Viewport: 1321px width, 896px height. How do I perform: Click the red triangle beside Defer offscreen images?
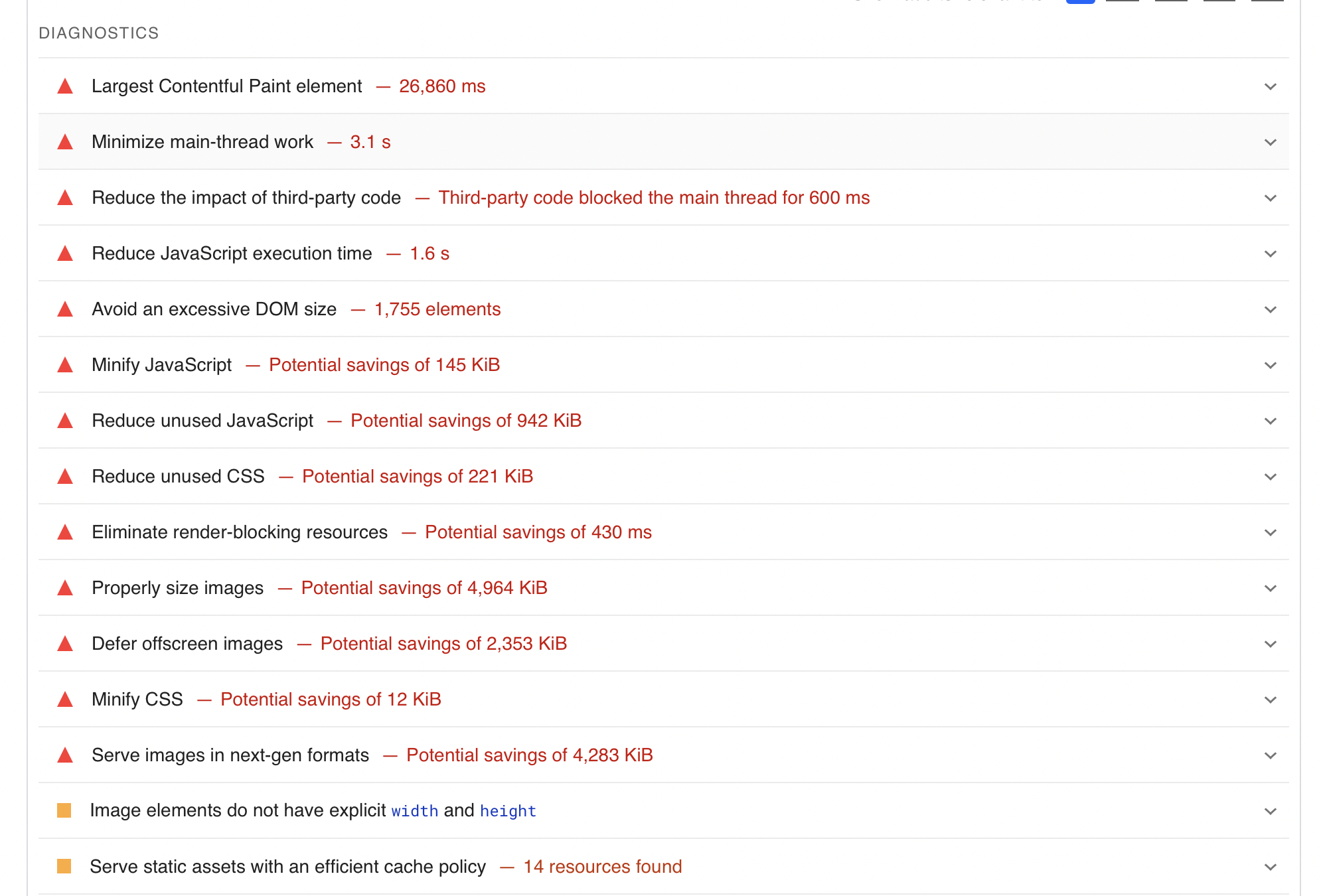(65, 644)
